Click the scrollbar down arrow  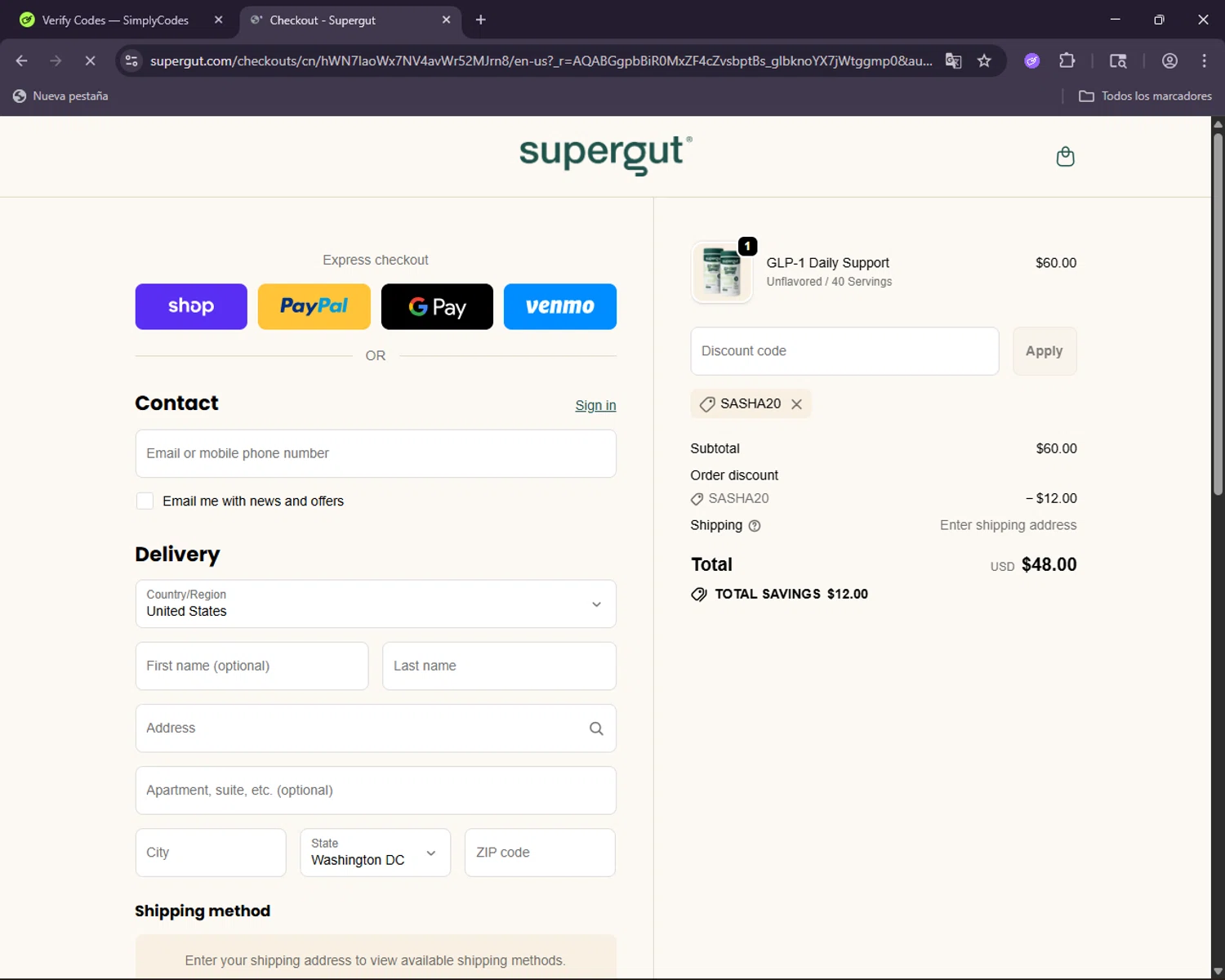[1218, 973]
